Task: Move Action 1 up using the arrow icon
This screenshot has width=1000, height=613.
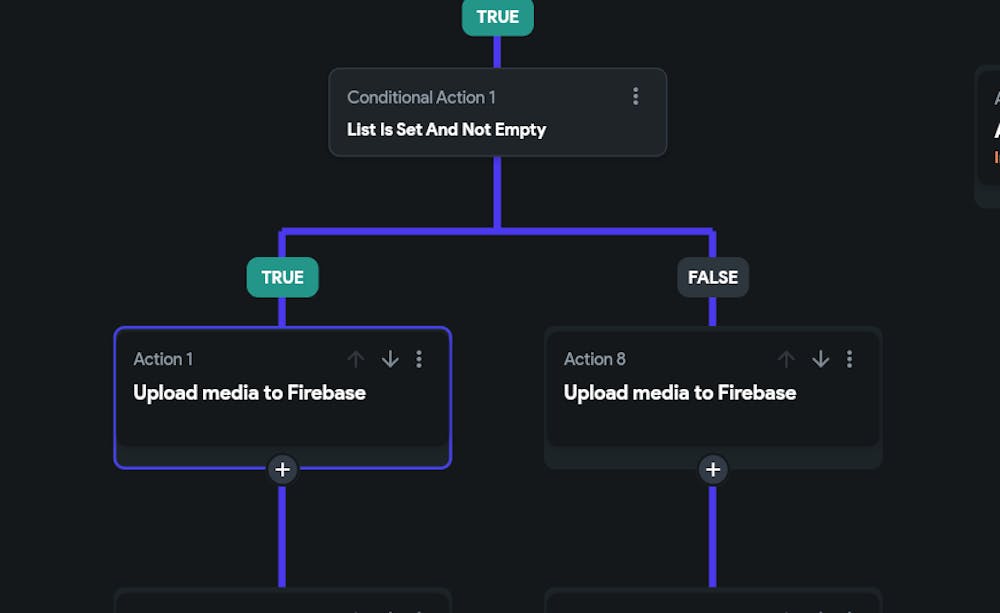Action: (x=355, y=359)
